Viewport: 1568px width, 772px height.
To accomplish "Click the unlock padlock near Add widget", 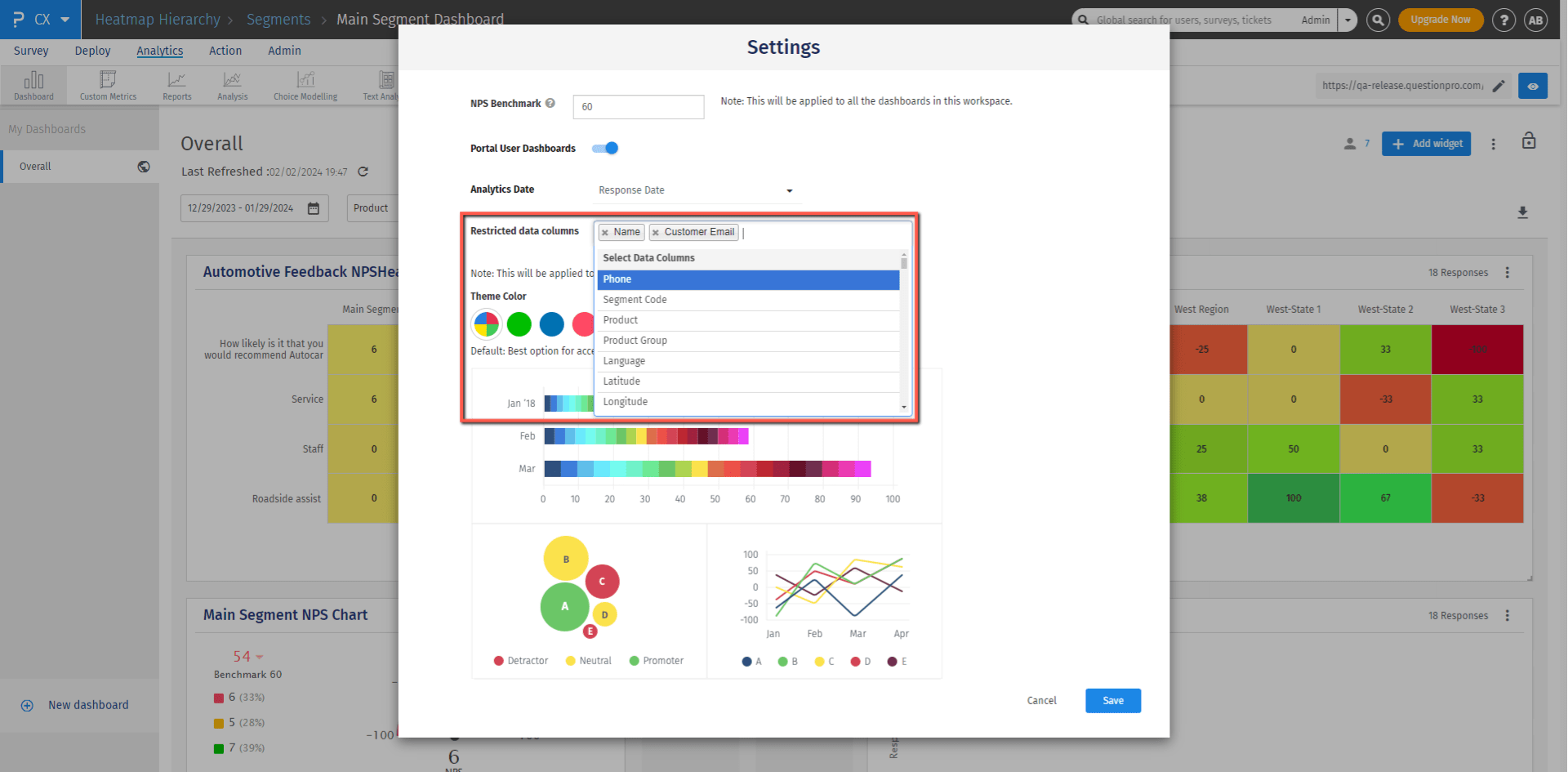I will pos(1528,141).
